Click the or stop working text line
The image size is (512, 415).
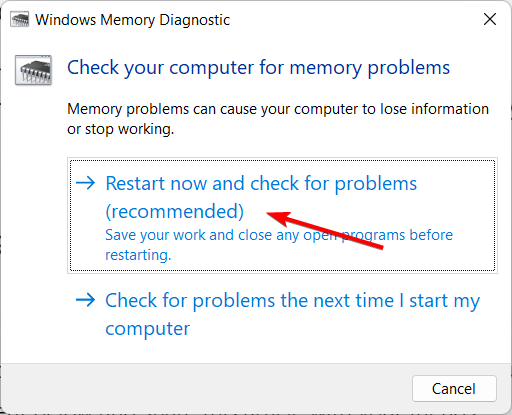pos(120,129)
